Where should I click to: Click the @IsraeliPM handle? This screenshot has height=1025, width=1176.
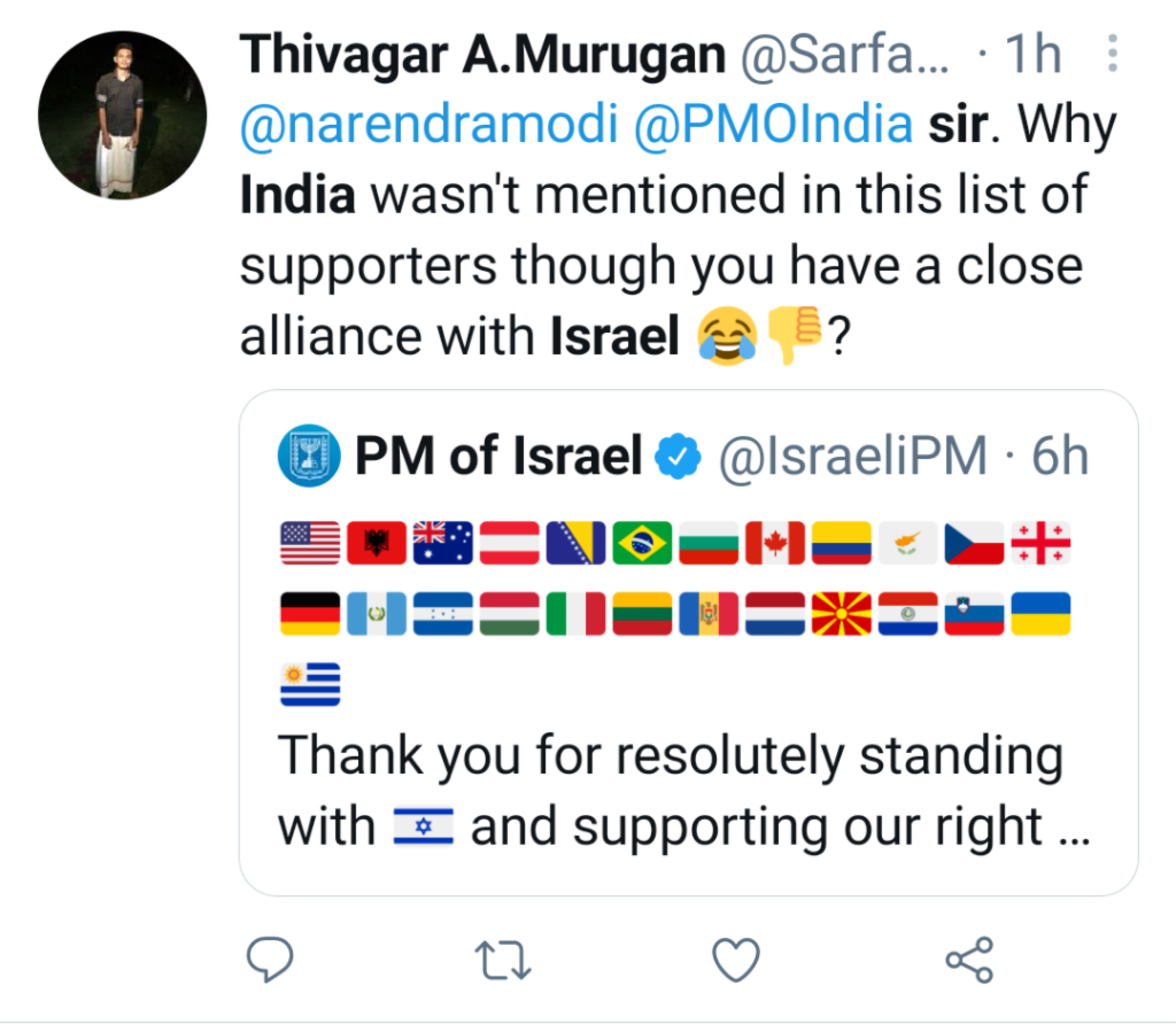coord(853,456)
